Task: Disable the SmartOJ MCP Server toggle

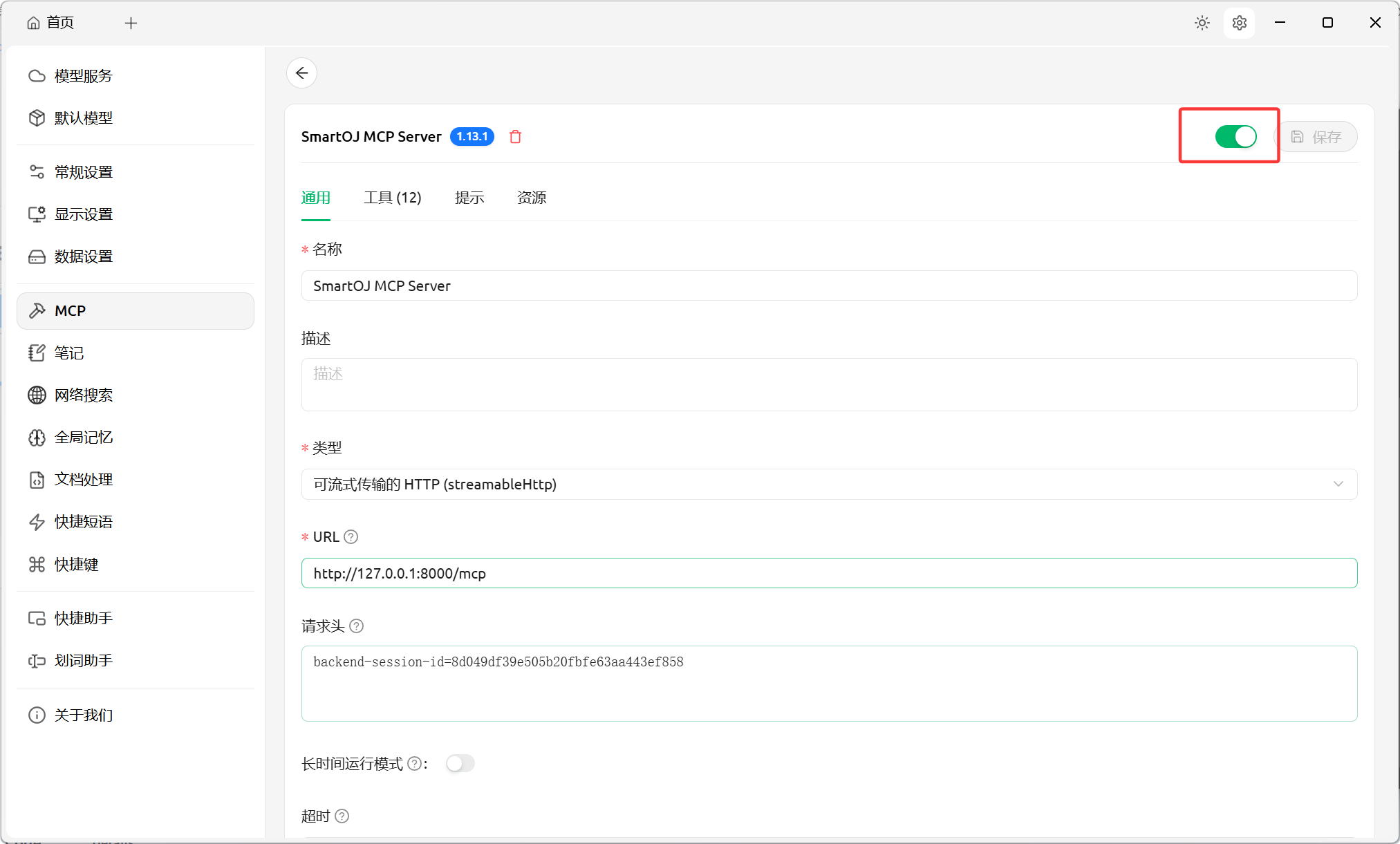Action: click(x=1235, y=137)
